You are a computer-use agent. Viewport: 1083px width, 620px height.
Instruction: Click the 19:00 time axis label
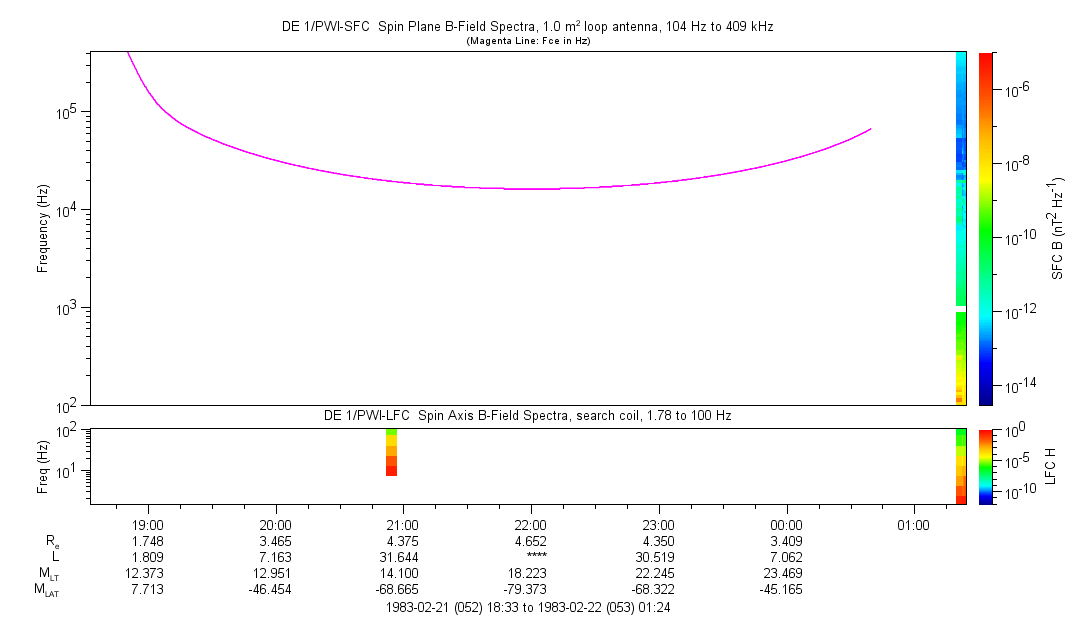click(x=148, y=524)
